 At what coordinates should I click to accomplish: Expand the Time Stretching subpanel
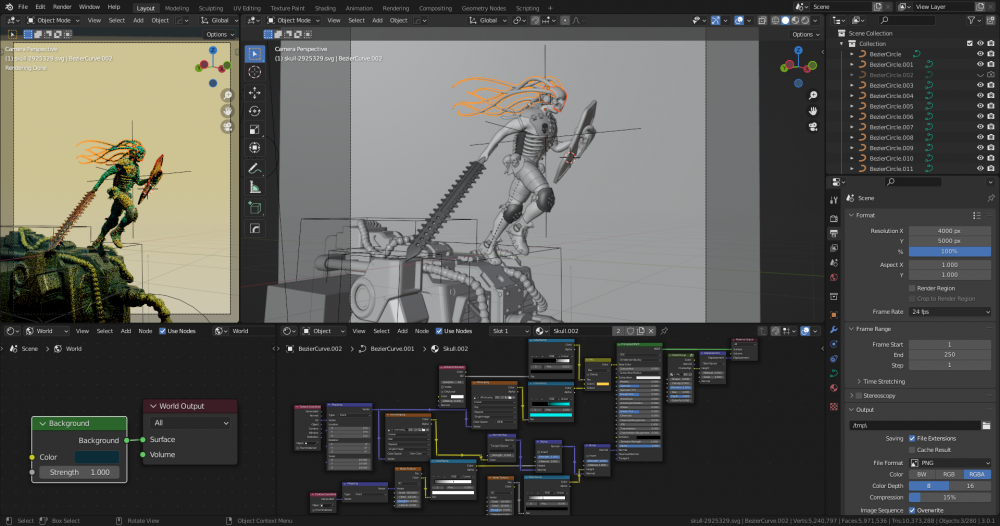click(859, 381)
